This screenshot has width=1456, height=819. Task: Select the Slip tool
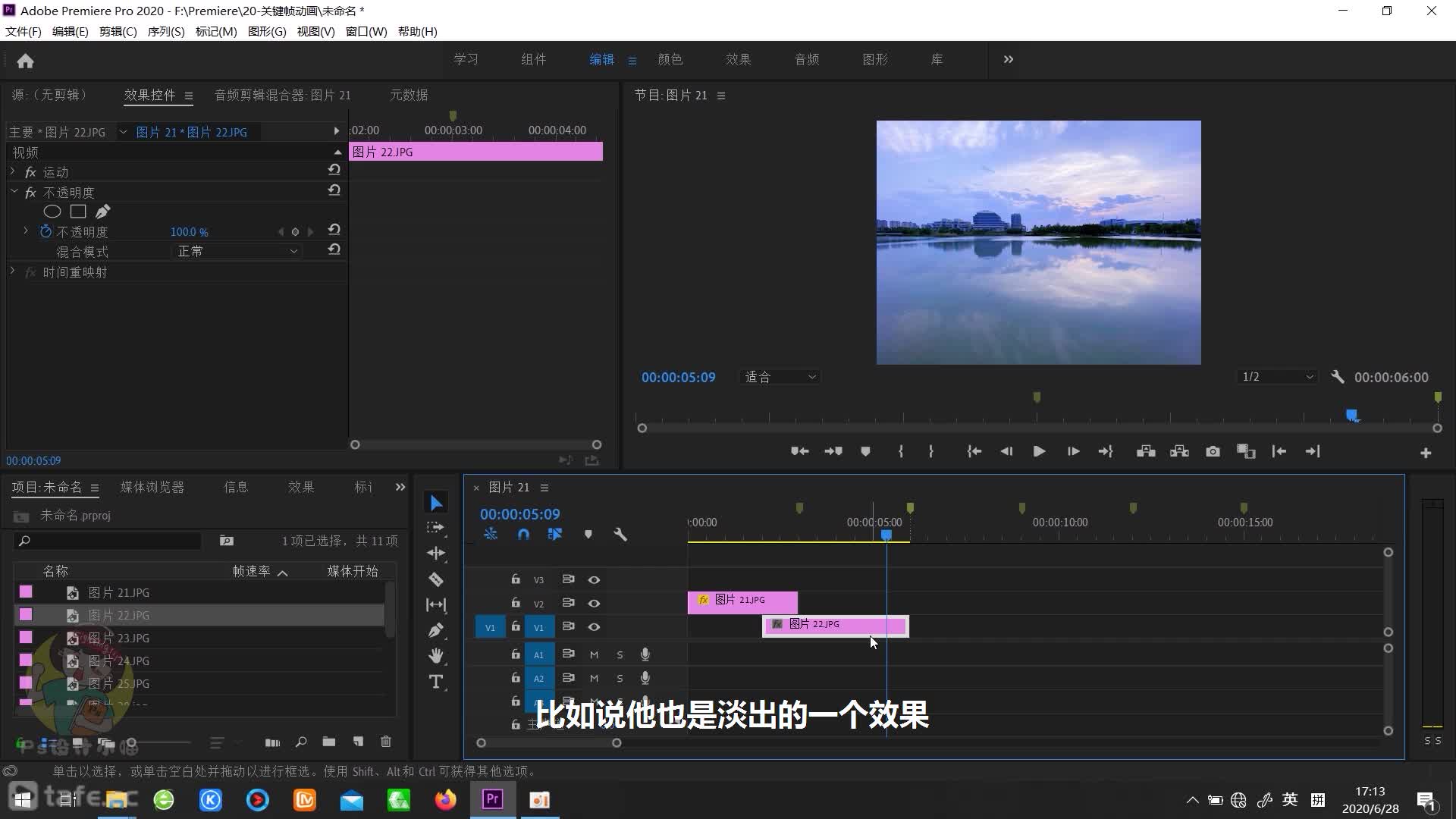(x=436, y=605)
